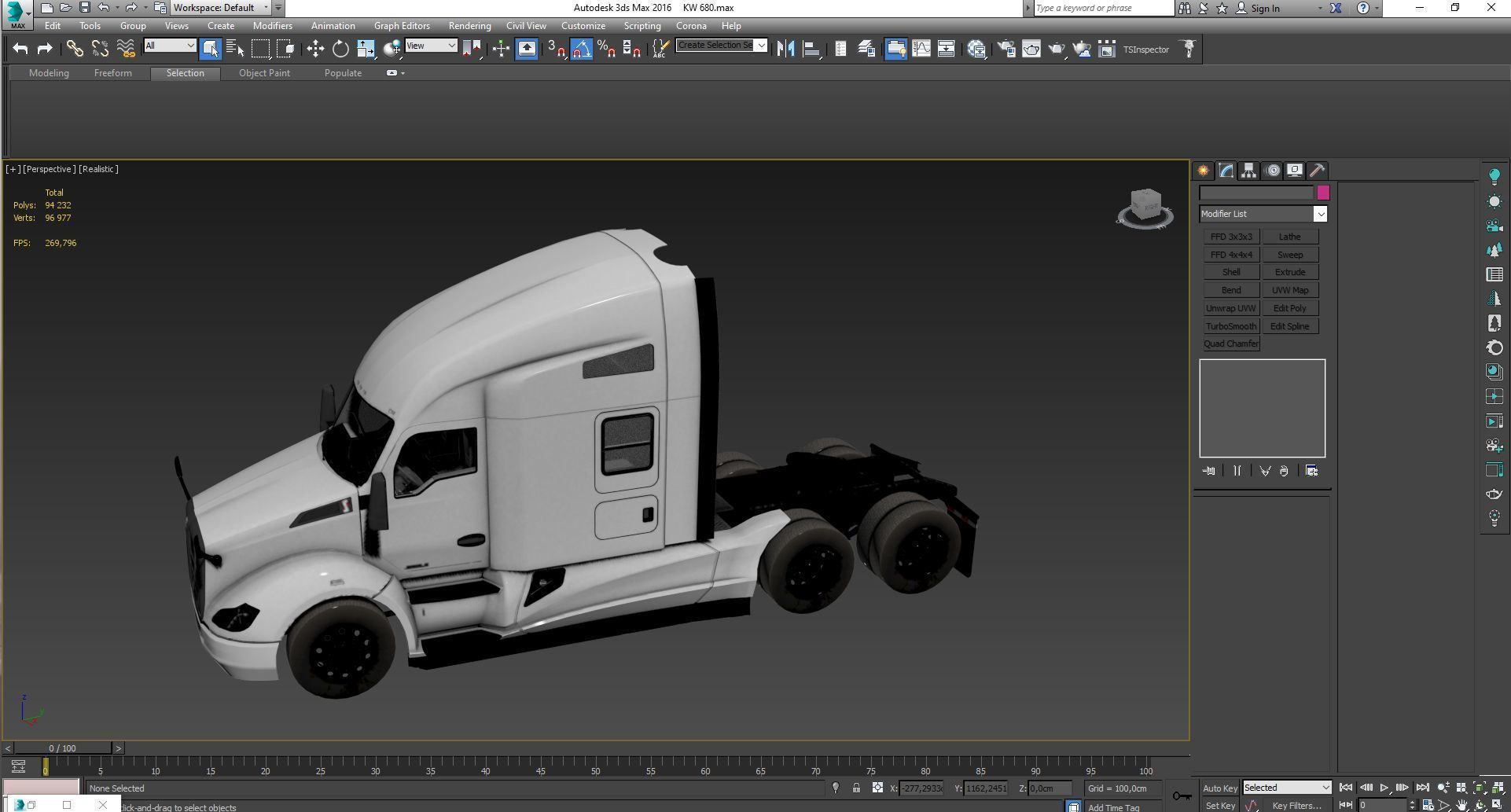Click the magenta object color swatch

coord(1323,193)
